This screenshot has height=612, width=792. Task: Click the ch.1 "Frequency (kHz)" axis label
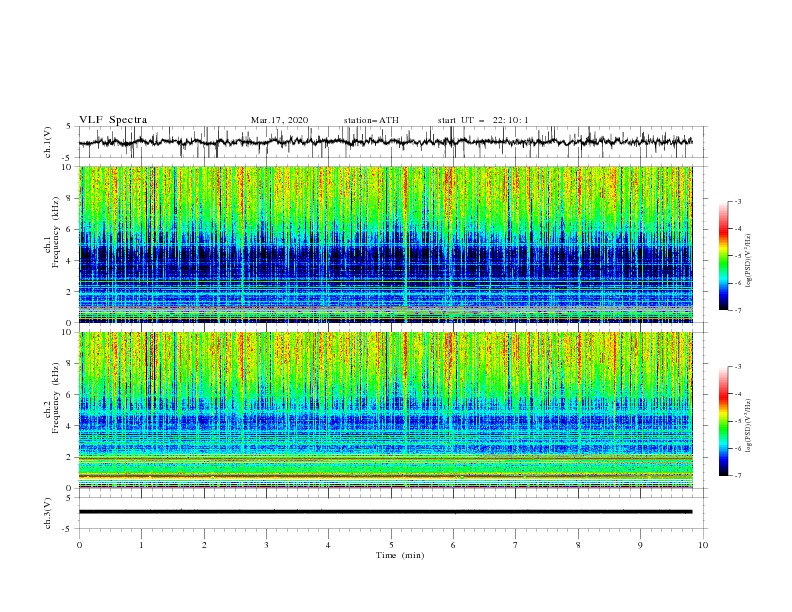[56, 232]
